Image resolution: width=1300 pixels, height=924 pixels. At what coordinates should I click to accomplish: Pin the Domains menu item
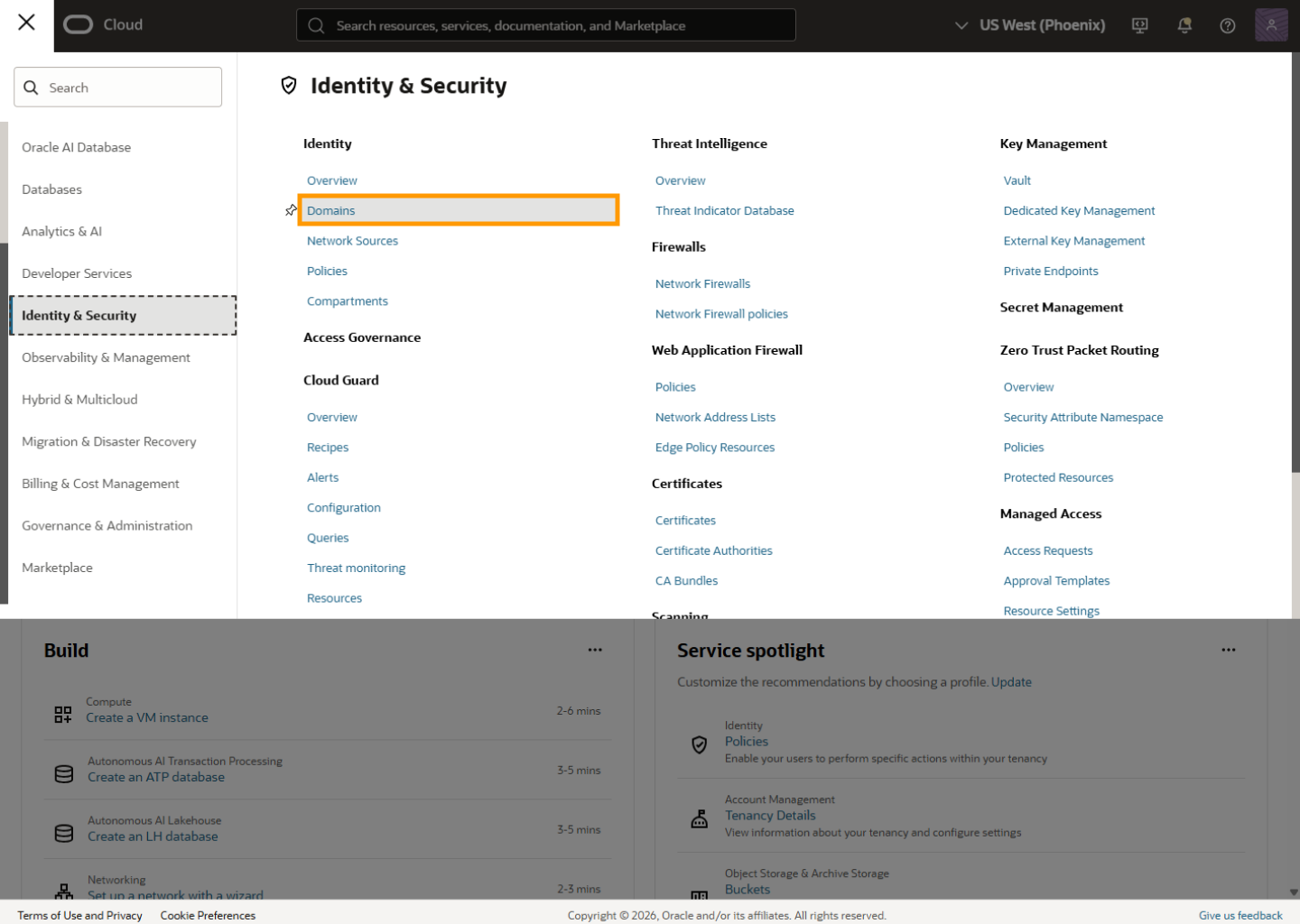pos(291,210)
